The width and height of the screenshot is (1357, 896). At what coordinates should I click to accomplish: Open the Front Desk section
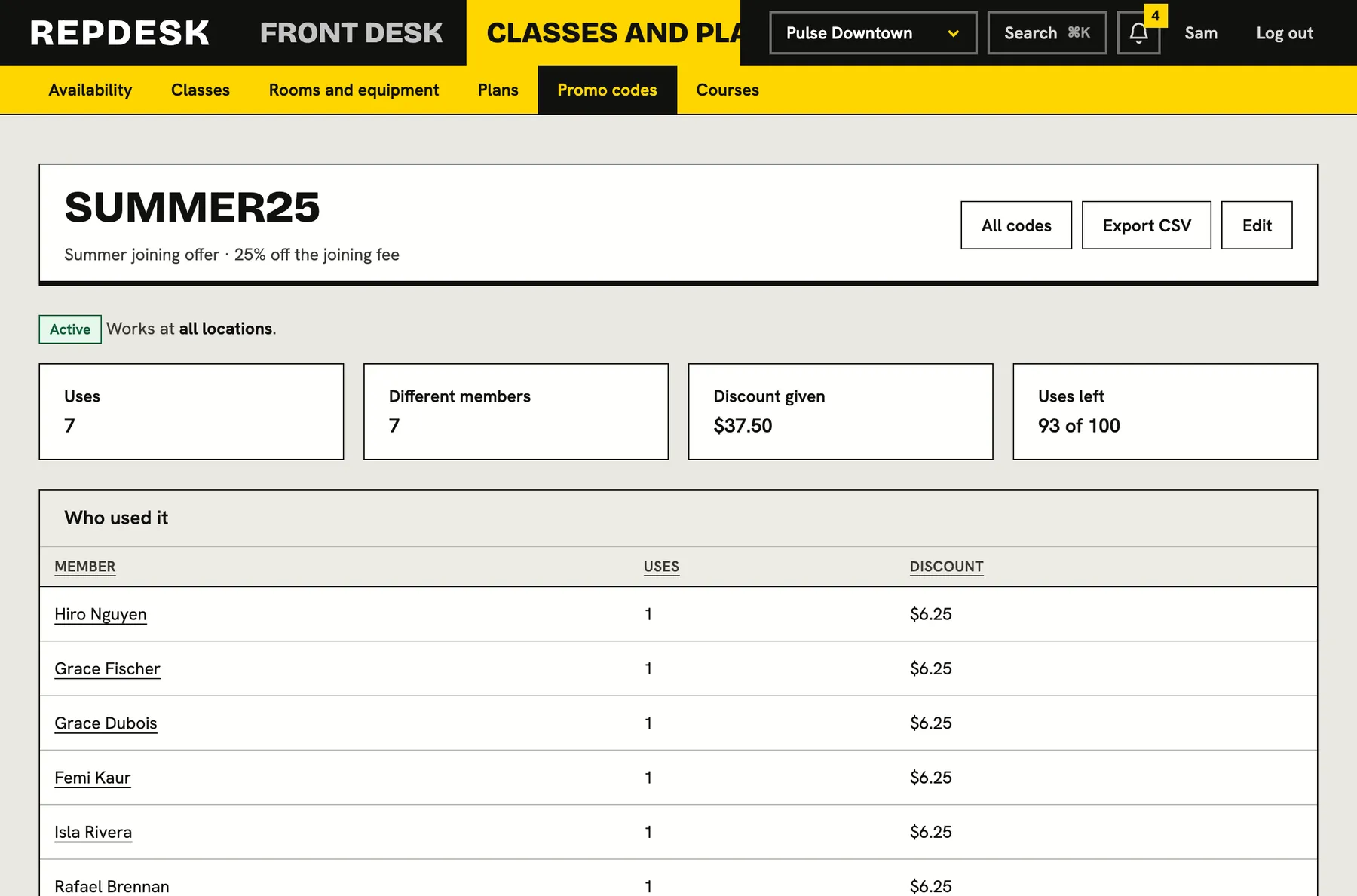(x=351, y=33)
